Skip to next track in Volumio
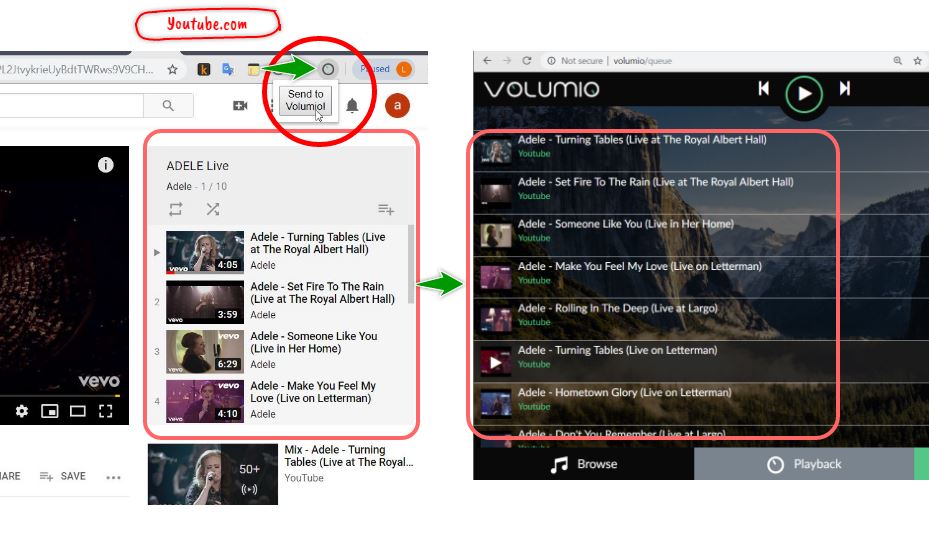The height and width of the screenshot is (560, 929). pyautogui.click(x=845, y=88)
